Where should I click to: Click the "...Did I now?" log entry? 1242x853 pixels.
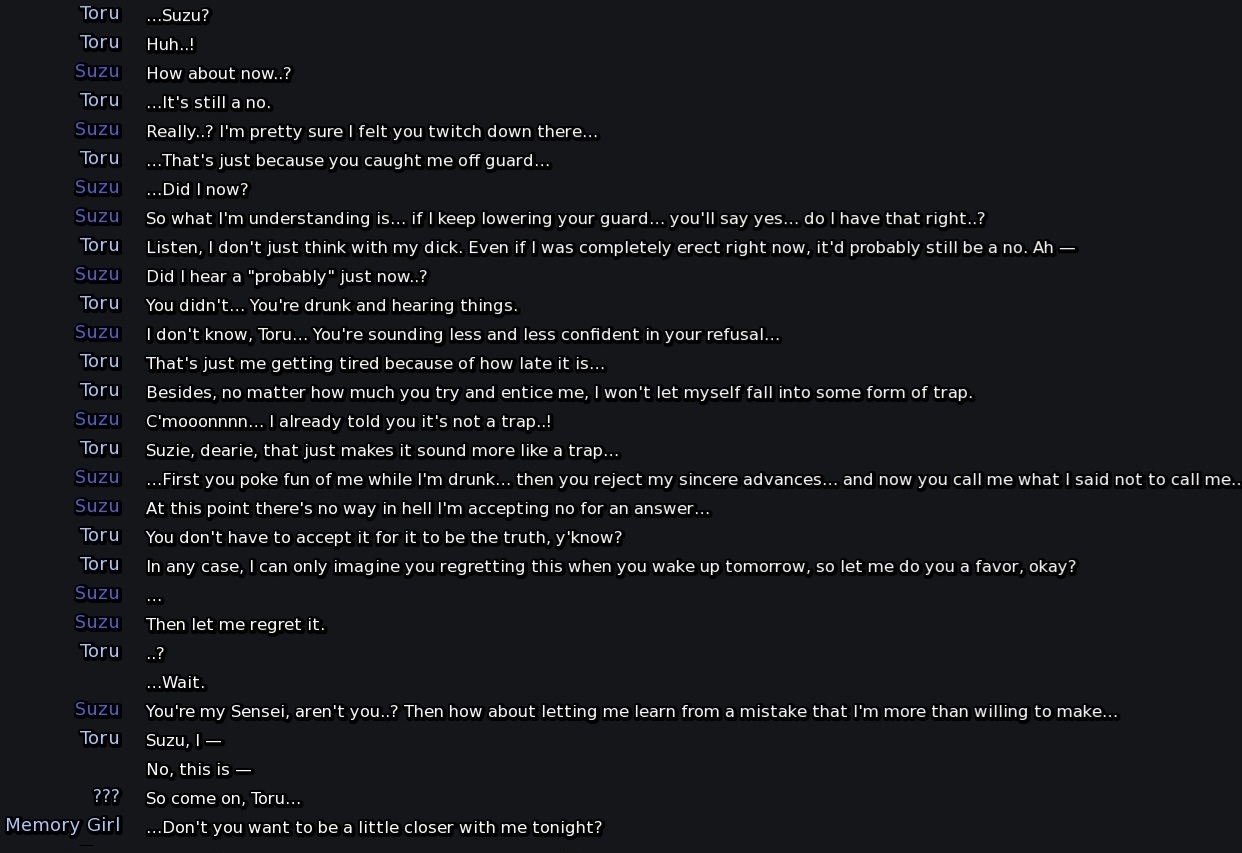(197, 190)
